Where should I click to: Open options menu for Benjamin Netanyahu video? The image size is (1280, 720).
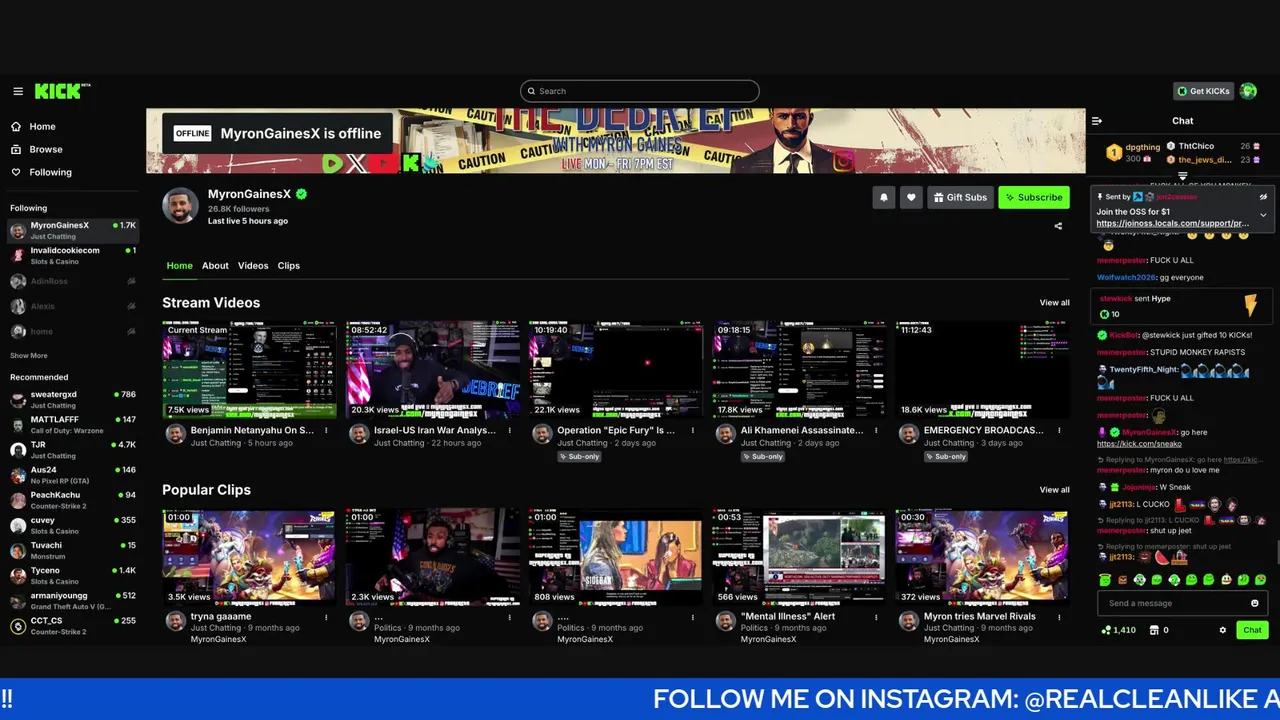326,431
